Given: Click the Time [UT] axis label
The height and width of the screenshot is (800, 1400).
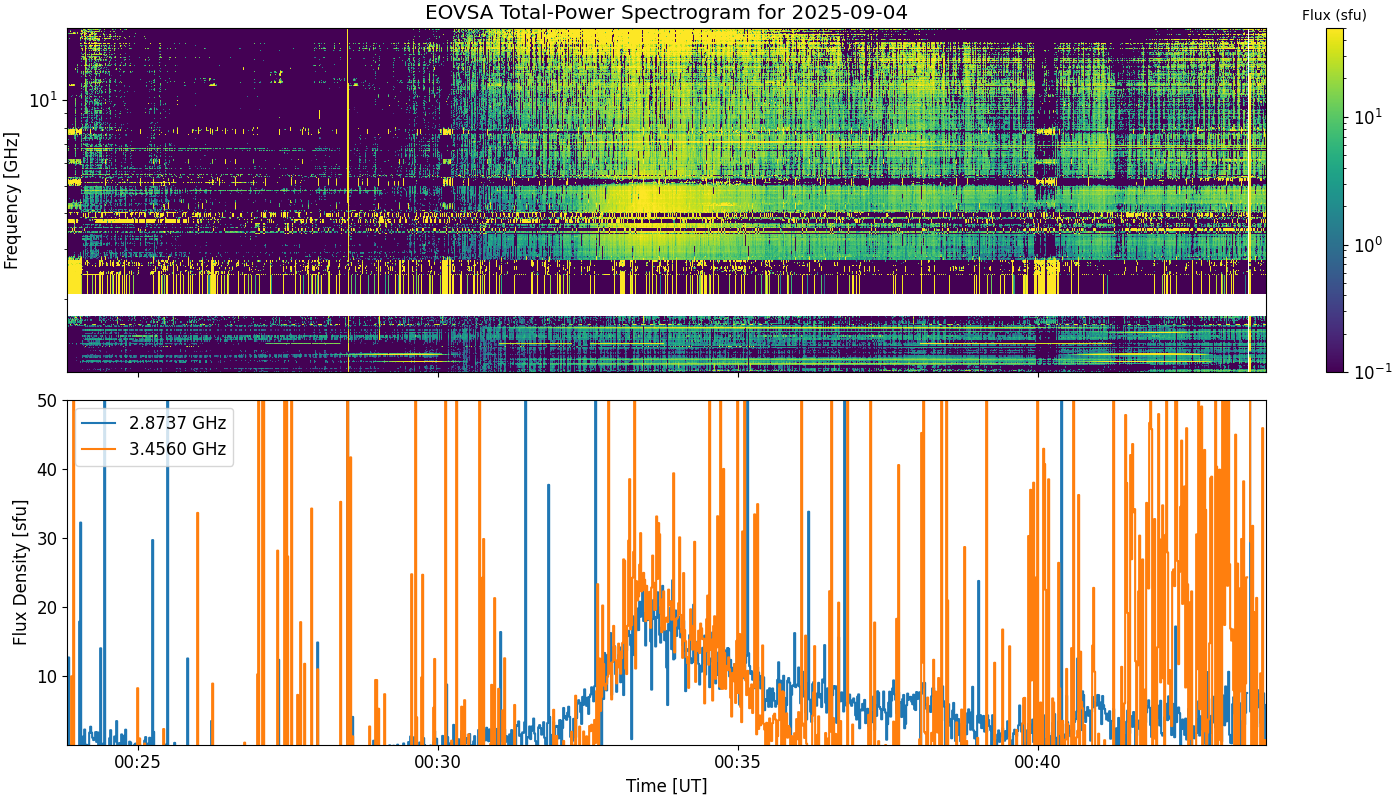Looking at the screenshot, I should (x=666, y=786).
